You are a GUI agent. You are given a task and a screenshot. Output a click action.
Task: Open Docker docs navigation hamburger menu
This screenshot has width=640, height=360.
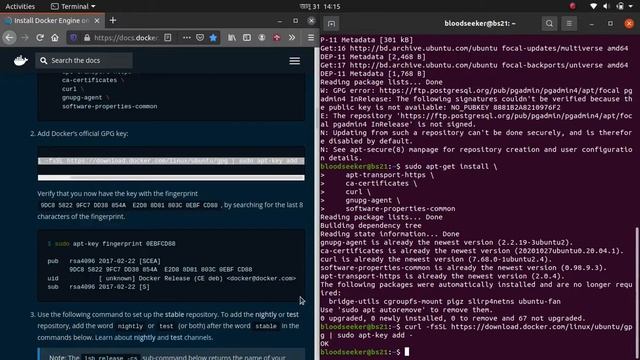295,61
